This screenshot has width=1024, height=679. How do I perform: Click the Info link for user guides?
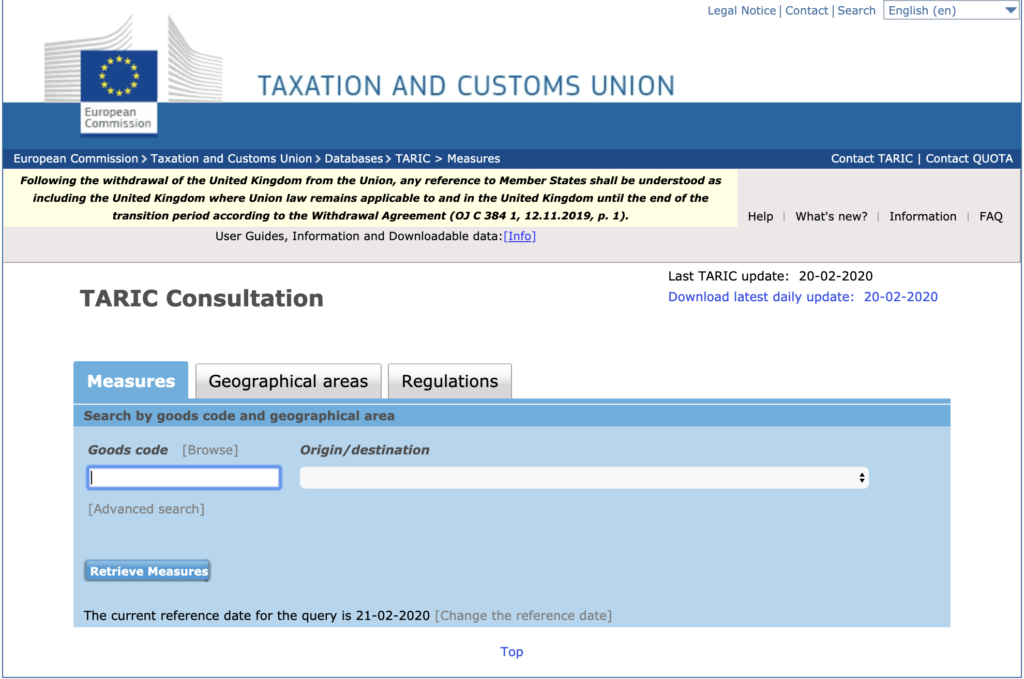pos(520,235)
